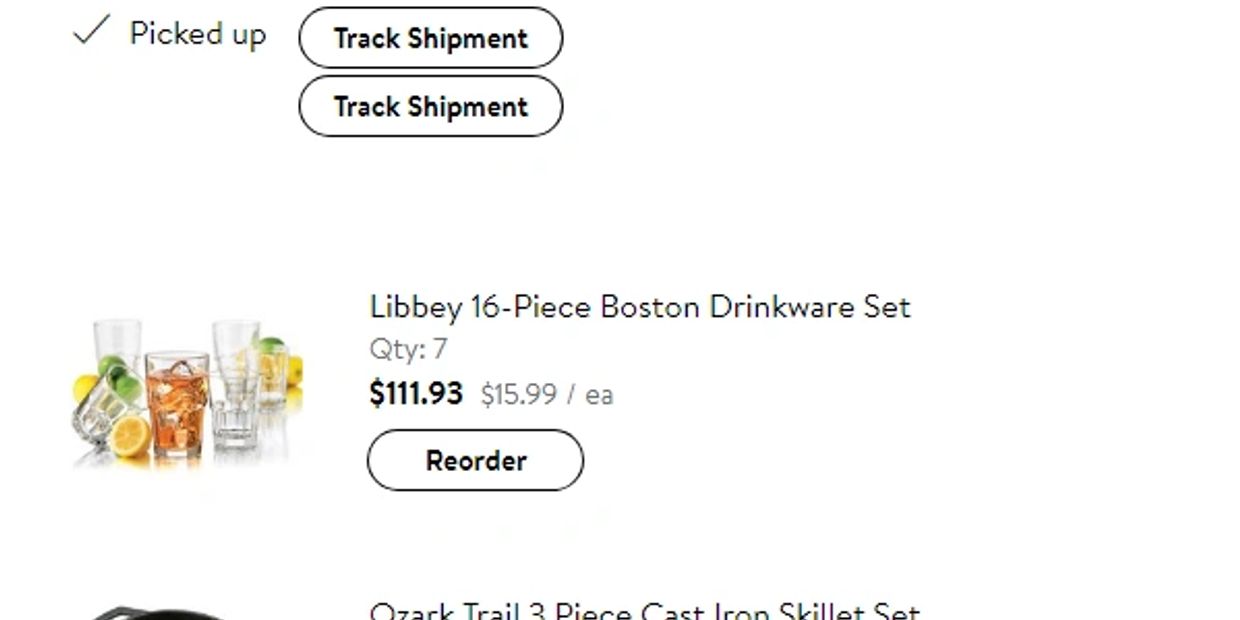Click the green limes in the drinkware photo

(120, 376)
